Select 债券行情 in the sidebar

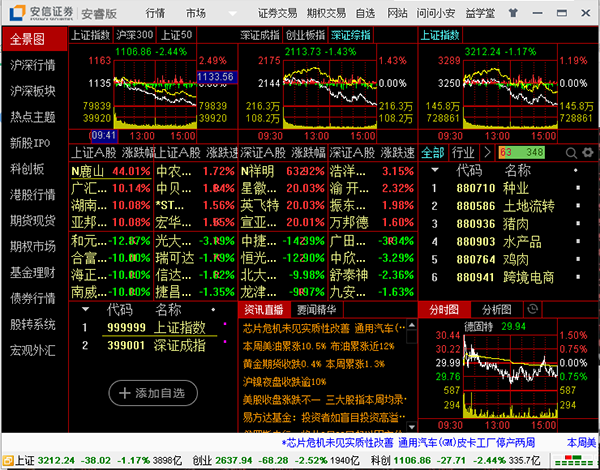pyautogui.click(x=33, y=299)
